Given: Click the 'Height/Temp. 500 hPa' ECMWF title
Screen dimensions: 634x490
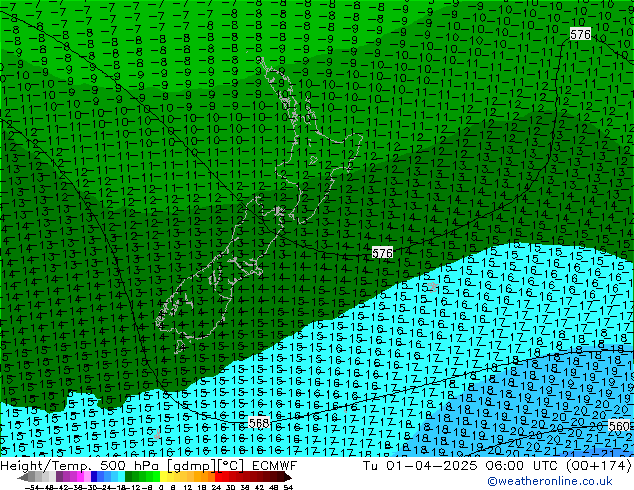Looking at the screenshot, I should (x=148, y=466).
